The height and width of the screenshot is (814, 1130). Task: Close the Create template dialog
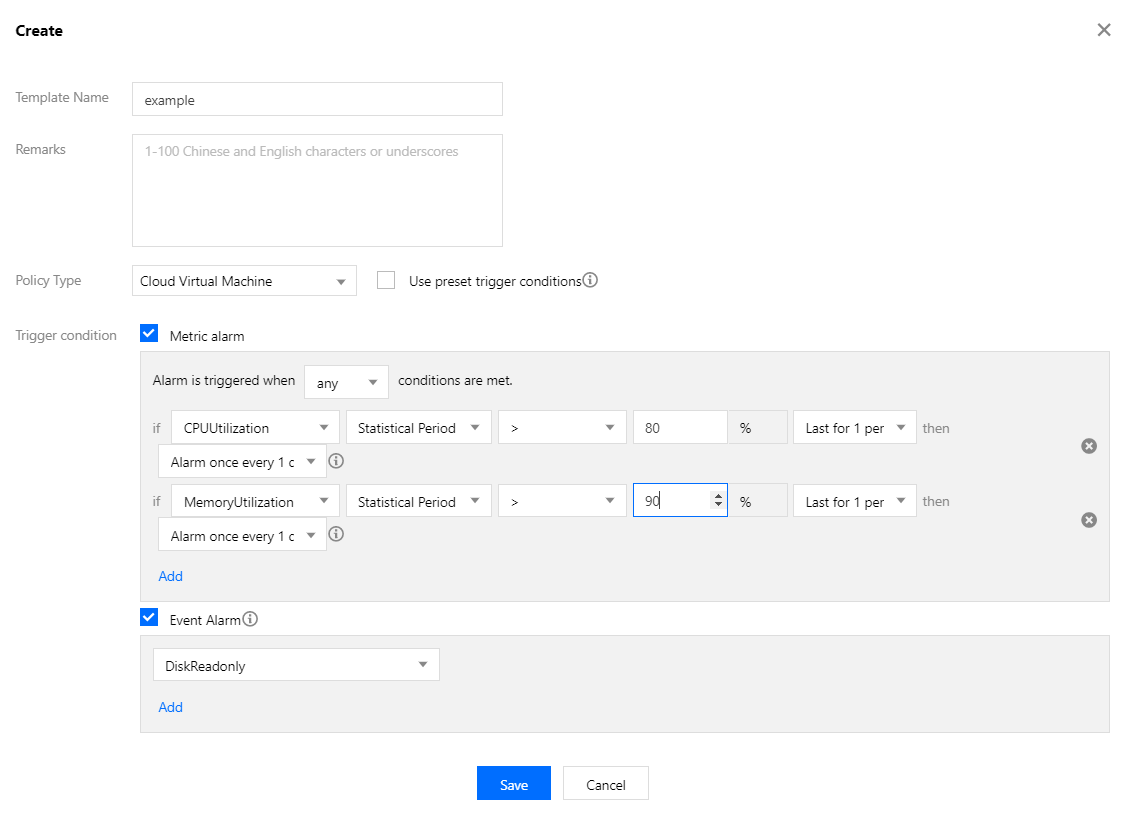coord(1104,30)
